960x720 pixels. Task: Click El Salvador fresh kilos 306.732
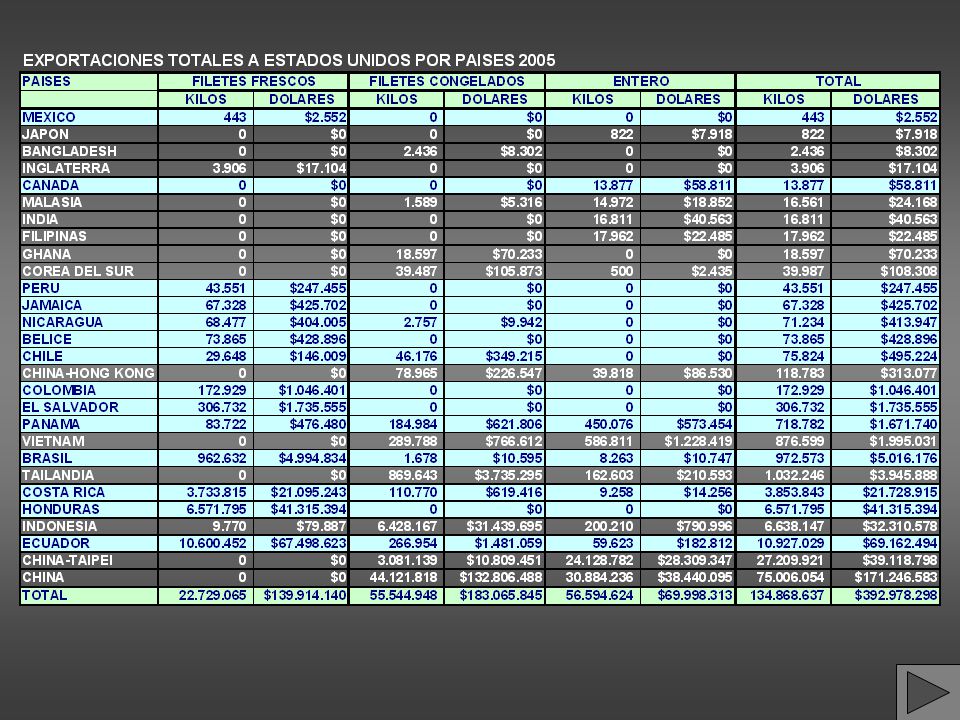(x=222, y=407)
